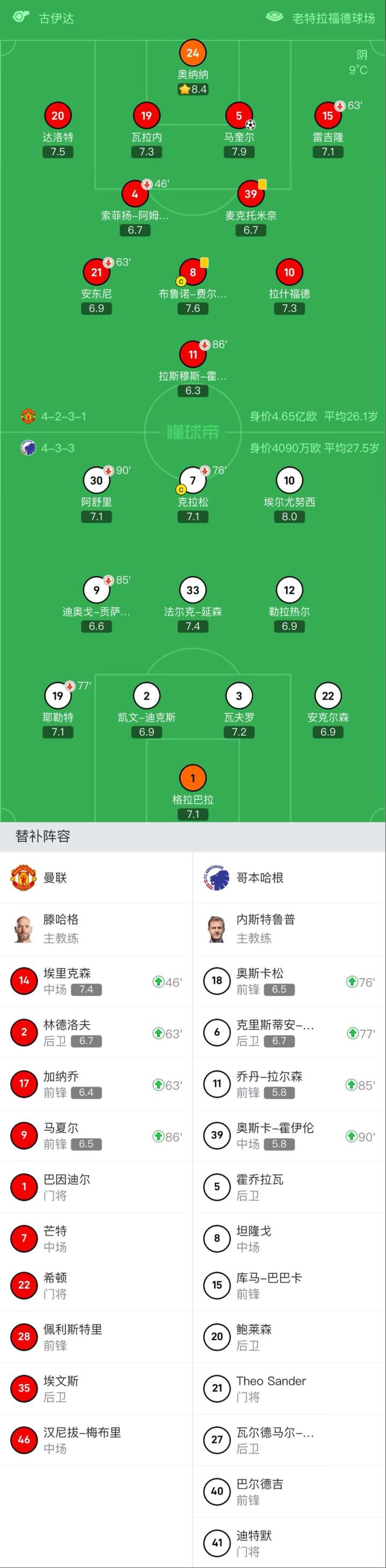The width and height of the screenshot is (386, 1568).
Task: Click the star rating icon under 奥纳纳
Action: click(x=184, y=90)
